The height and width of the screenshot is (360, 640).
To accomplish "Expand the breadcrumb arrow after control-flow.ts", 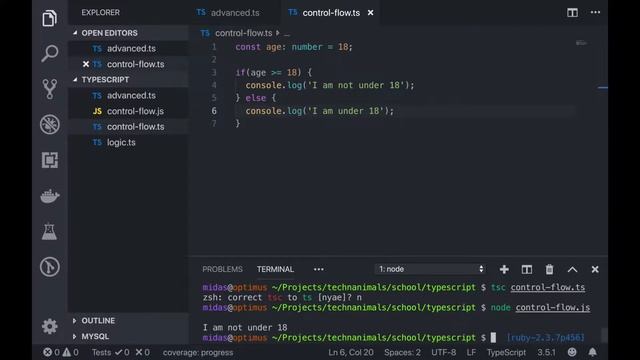I will [278, 33].
